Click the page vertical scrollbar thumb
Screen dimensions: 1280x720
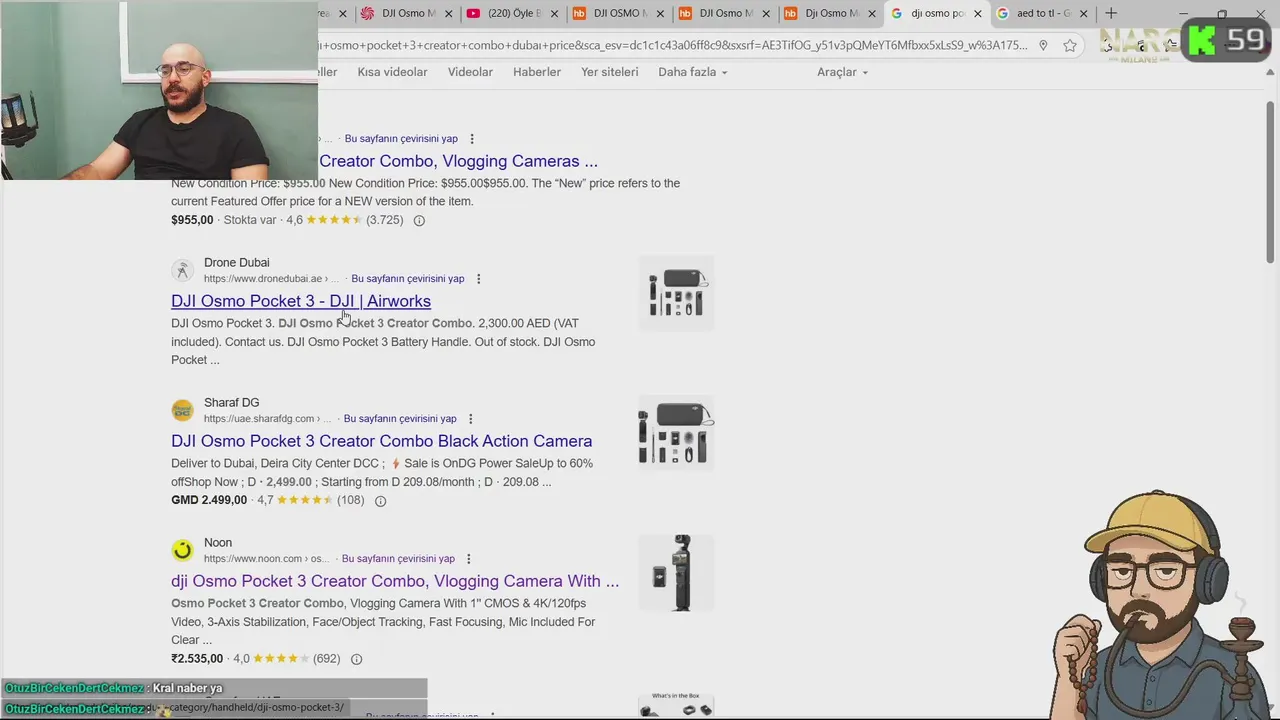click(x=1271, y=180)
